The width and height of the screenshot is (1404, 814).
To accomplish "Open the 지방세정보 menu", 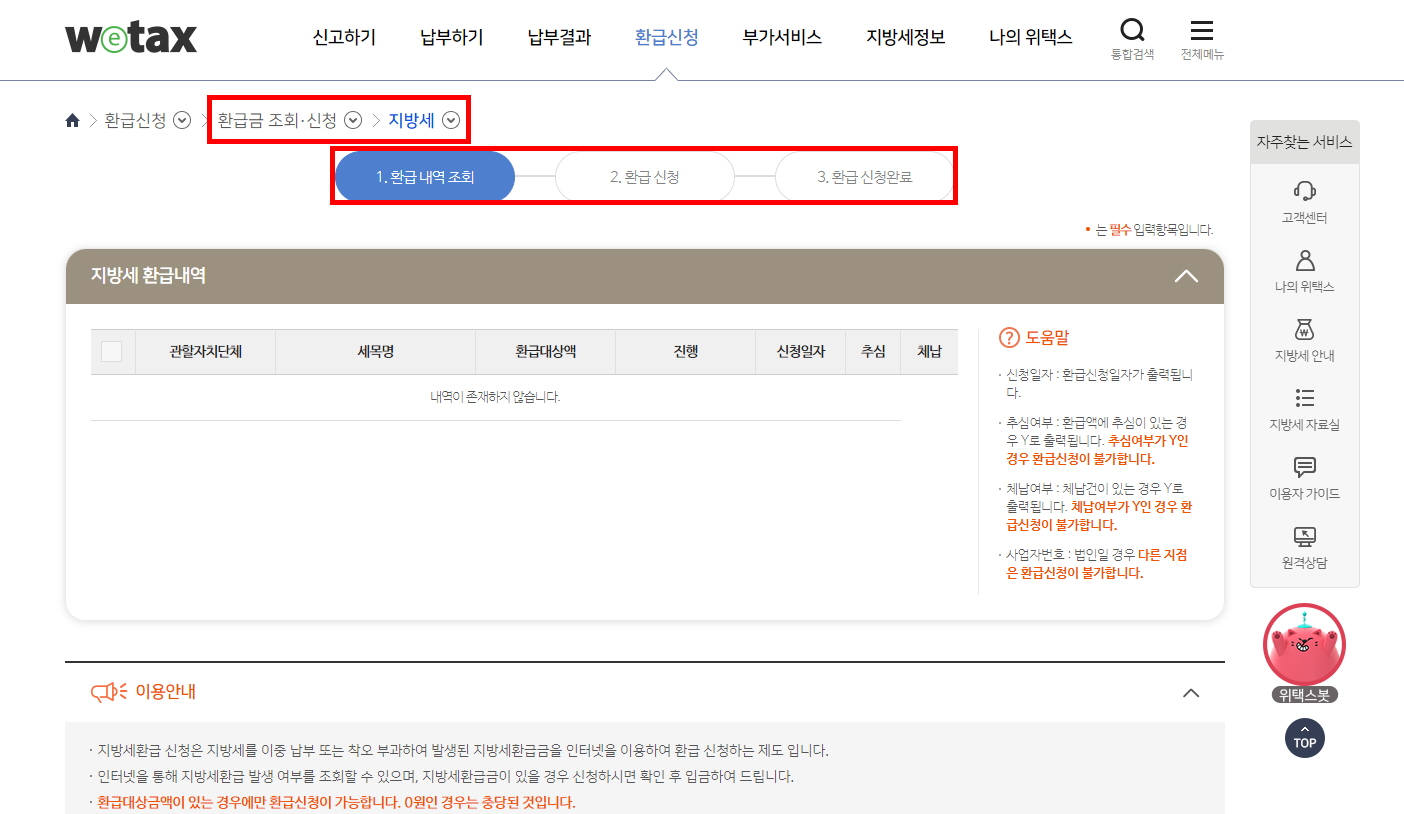I will (x=906, y=38).
